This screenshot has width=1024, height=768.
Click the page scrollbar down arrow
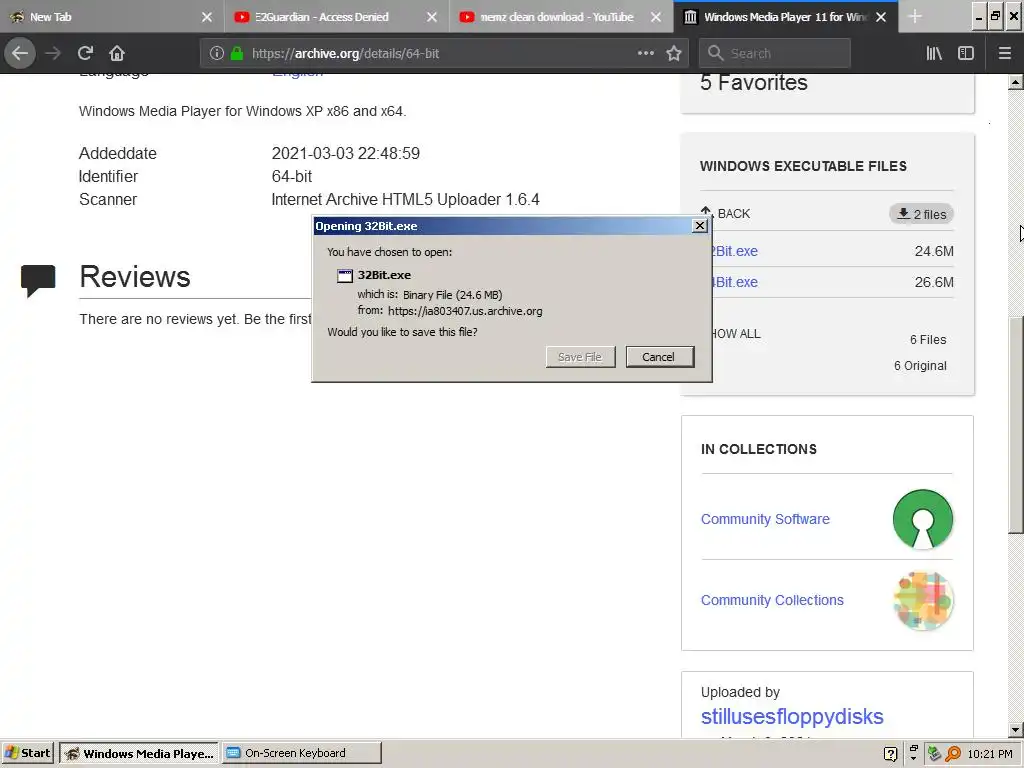point(1015,729)
